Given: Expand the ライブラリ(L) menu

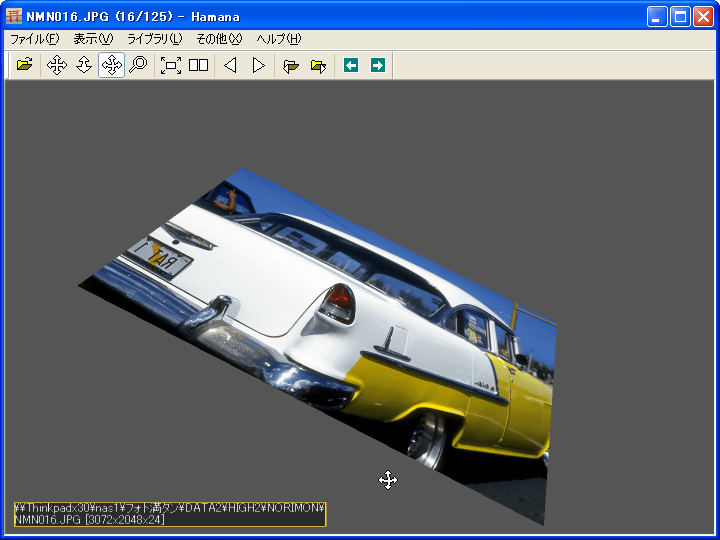Looking at the screenshot, I should coord(154,39).
